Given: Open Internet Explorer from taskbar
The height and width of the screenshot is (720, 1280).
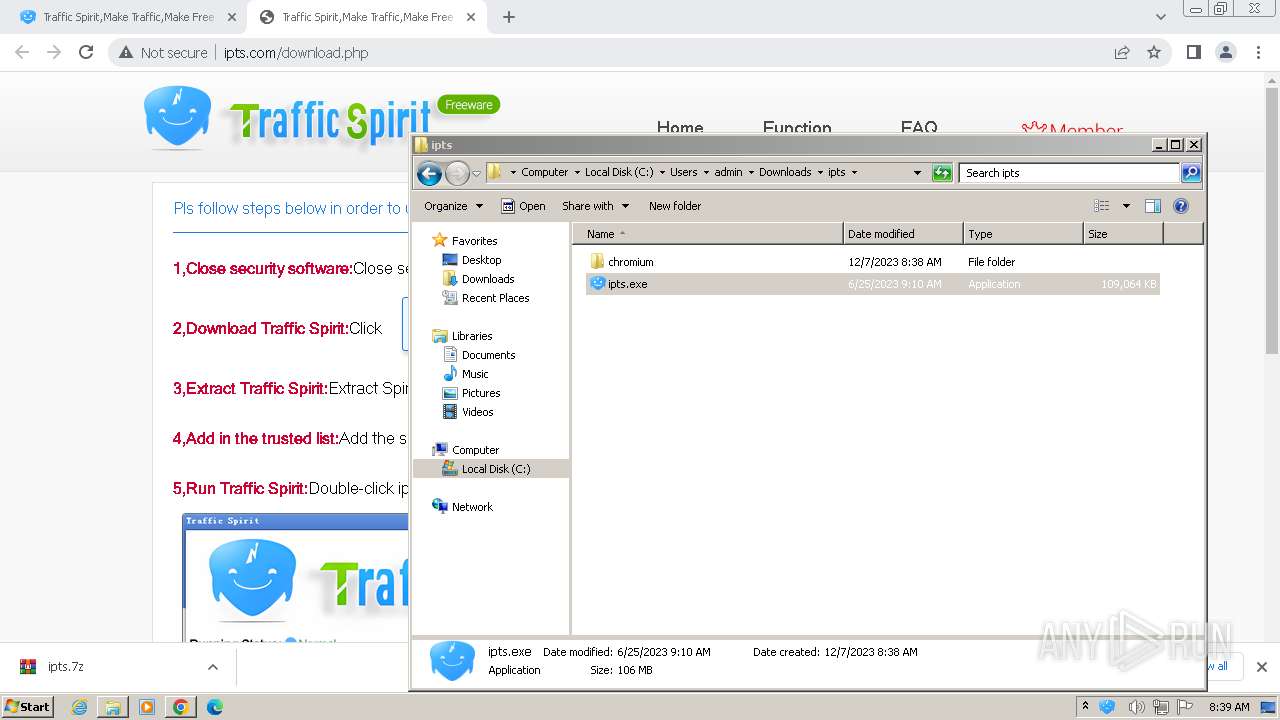Looking at the screenshot, I should click(79, 707).
